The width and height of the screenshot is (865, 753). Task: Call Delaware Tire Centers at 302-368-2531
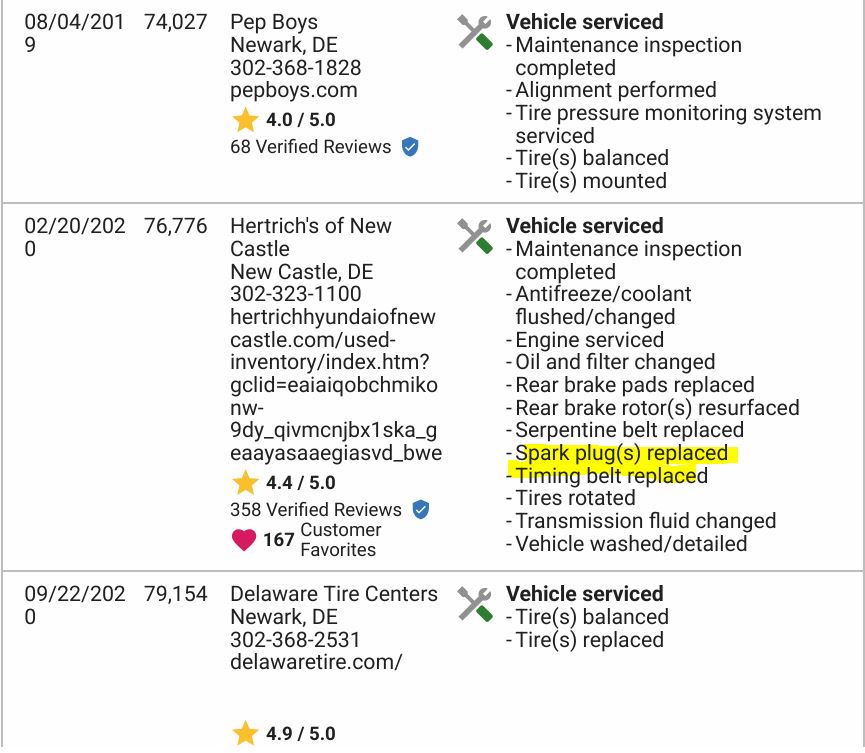(x=296, y=639)
